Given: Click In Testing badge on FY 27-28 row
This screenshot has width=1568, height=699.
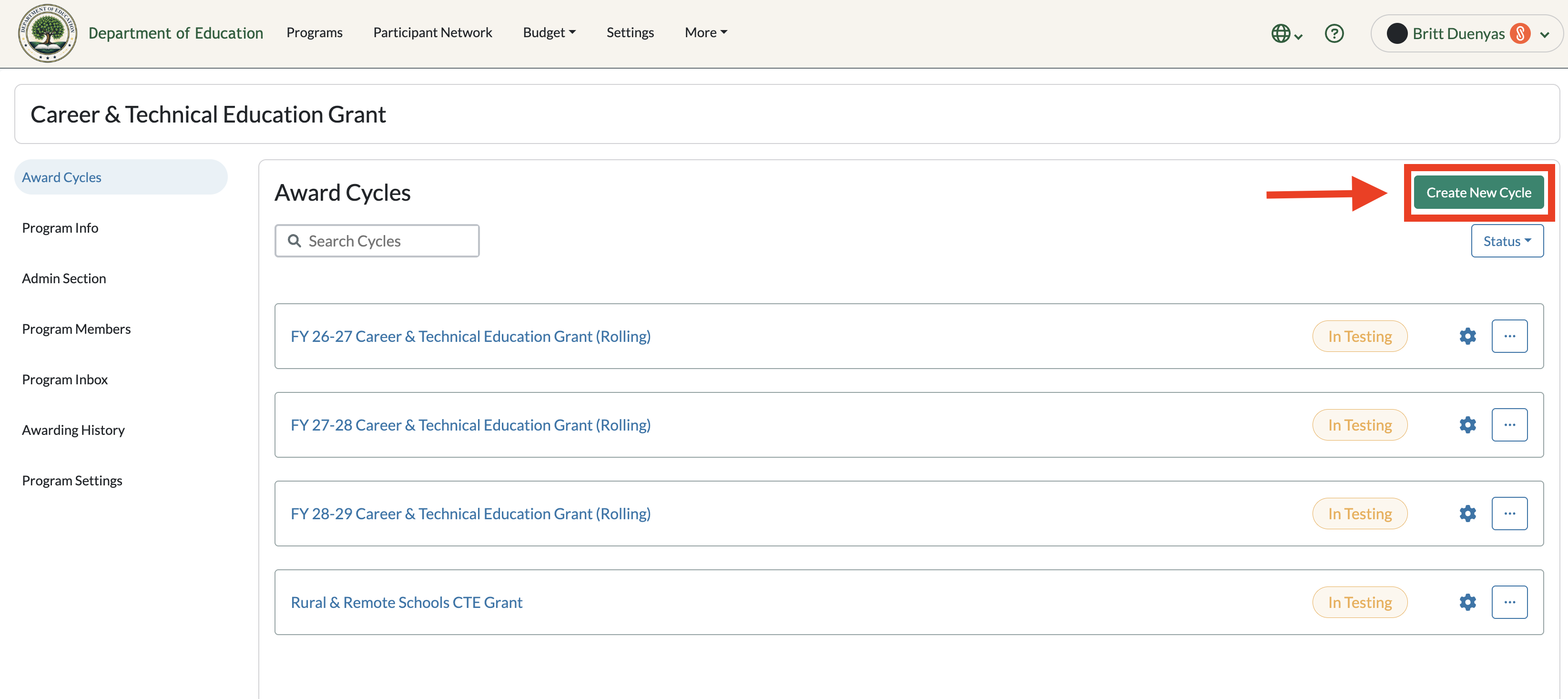Looking at the screenshot, I should 1360,425.
